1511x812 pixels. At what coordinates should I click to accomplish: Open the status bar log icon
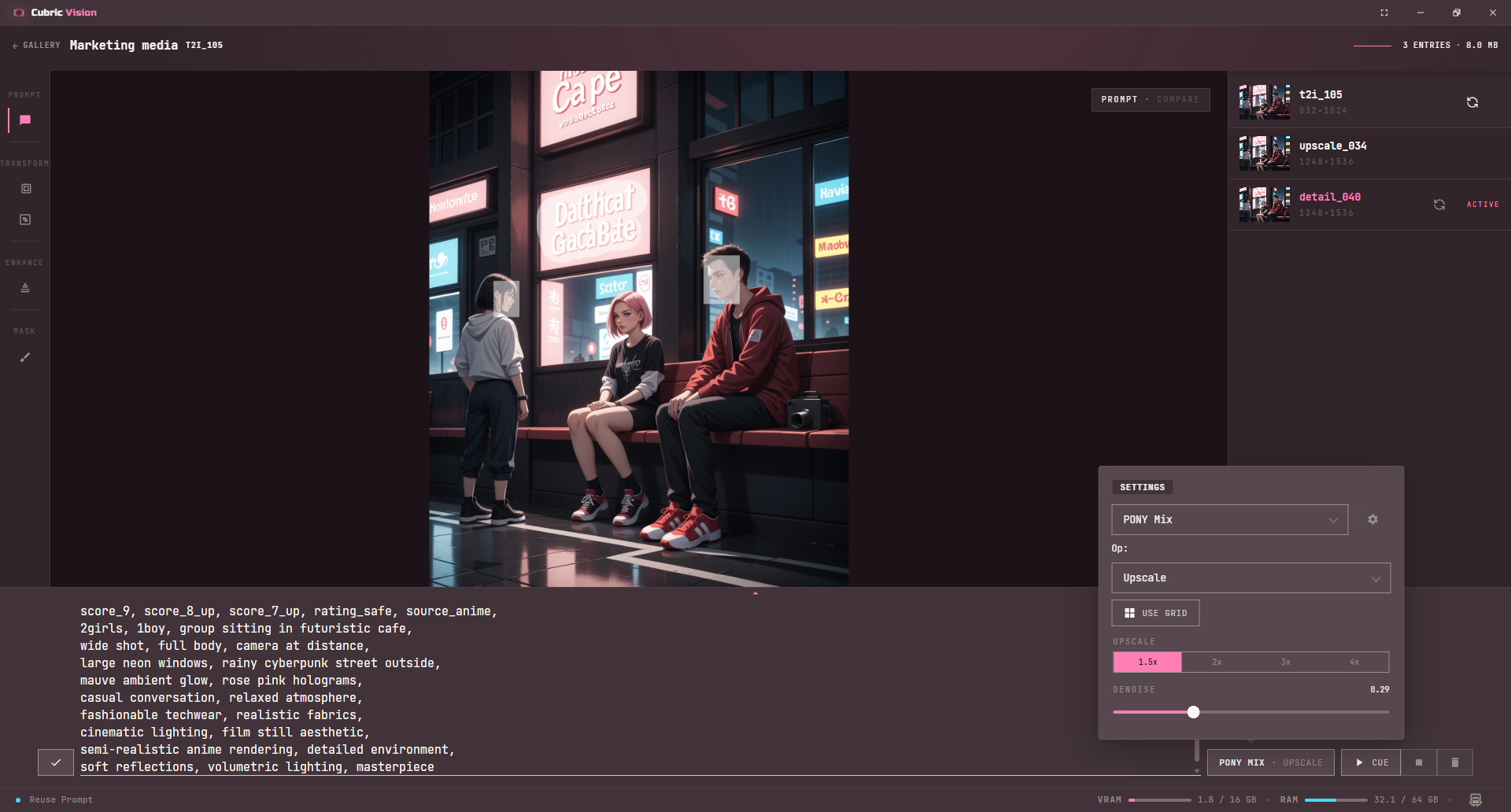coord(1476,799)
